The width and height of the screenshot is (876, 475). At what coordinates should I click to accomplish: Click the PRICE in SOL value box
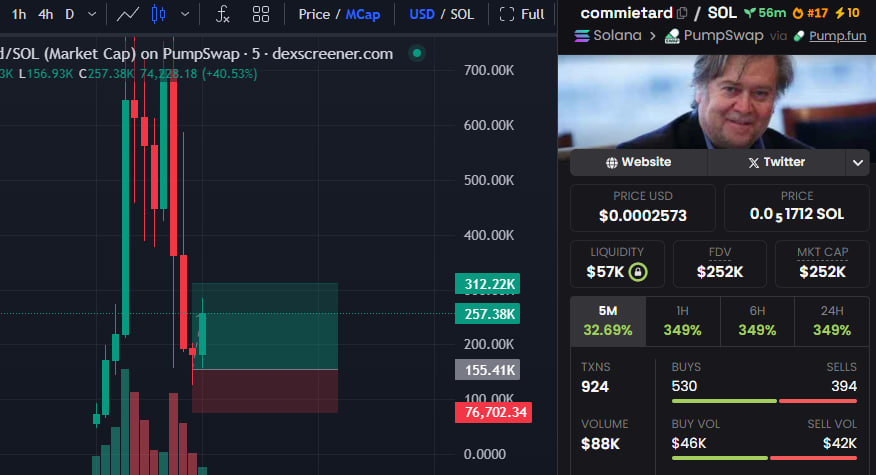point(797,207)
